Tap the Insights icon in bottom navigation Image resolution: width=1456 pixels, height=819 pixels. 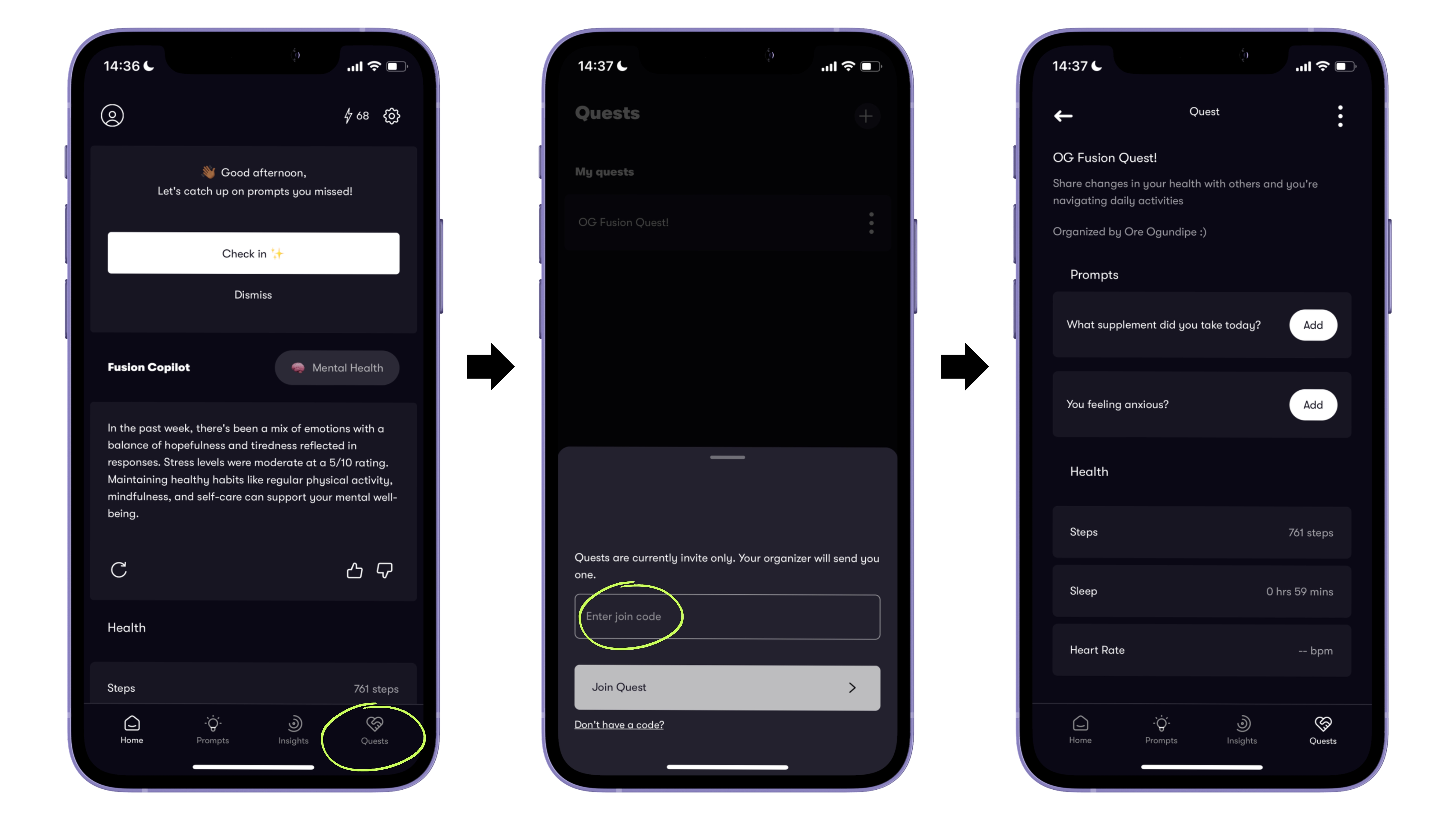[x=293, y=730]
